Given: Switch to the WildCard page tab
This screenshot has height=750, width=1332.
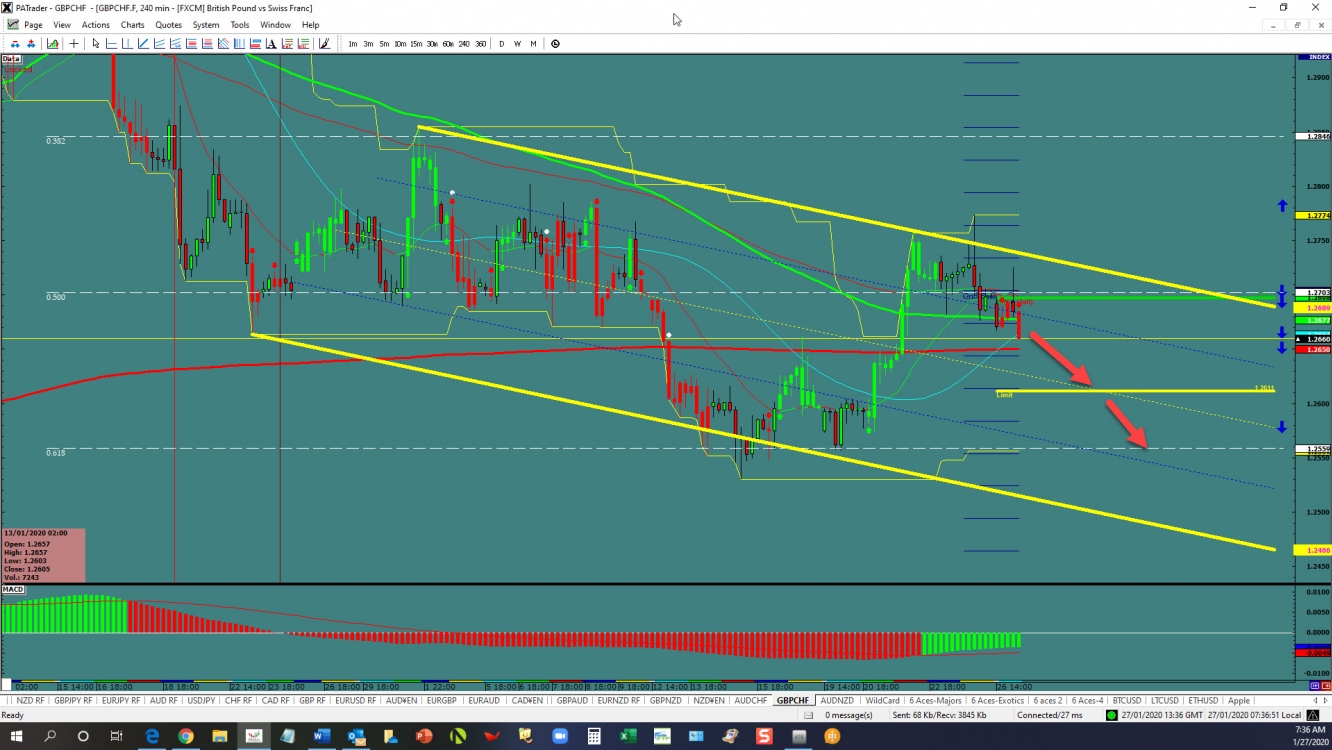Looking at the screenshot, I should [x=882, y=700].
